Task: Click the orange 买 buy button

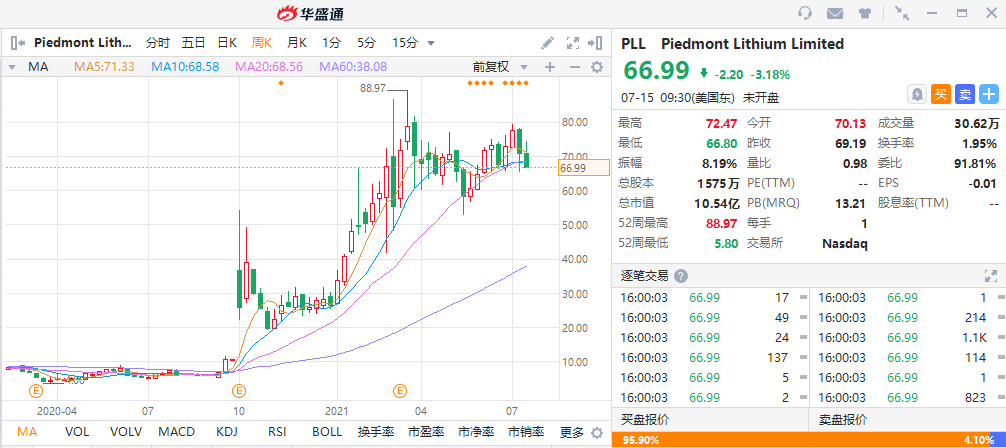Action: click(x=941, y=94)
